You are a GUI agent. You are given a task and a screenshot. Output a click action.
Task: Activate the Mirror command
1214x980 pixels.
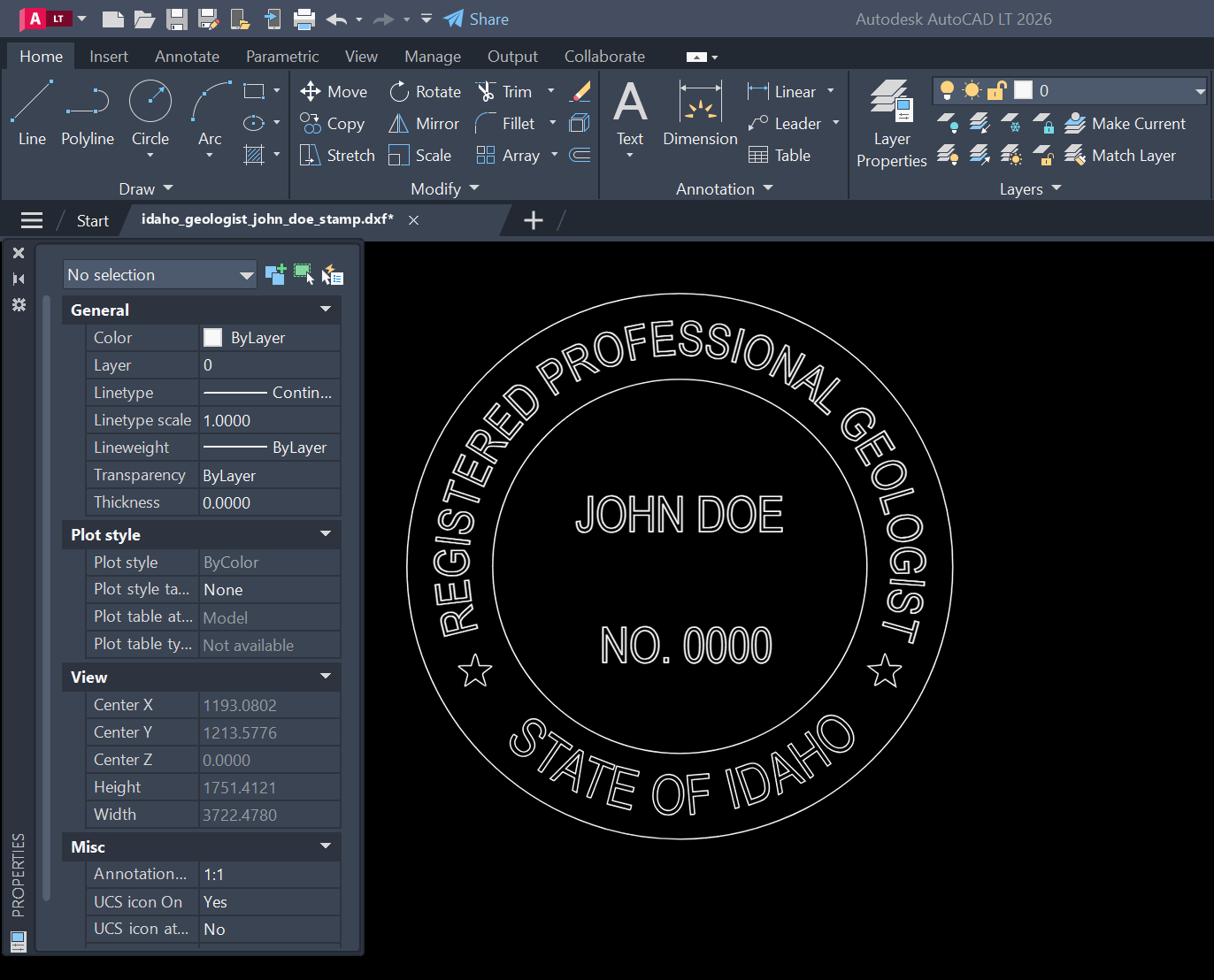pos(424,124)
